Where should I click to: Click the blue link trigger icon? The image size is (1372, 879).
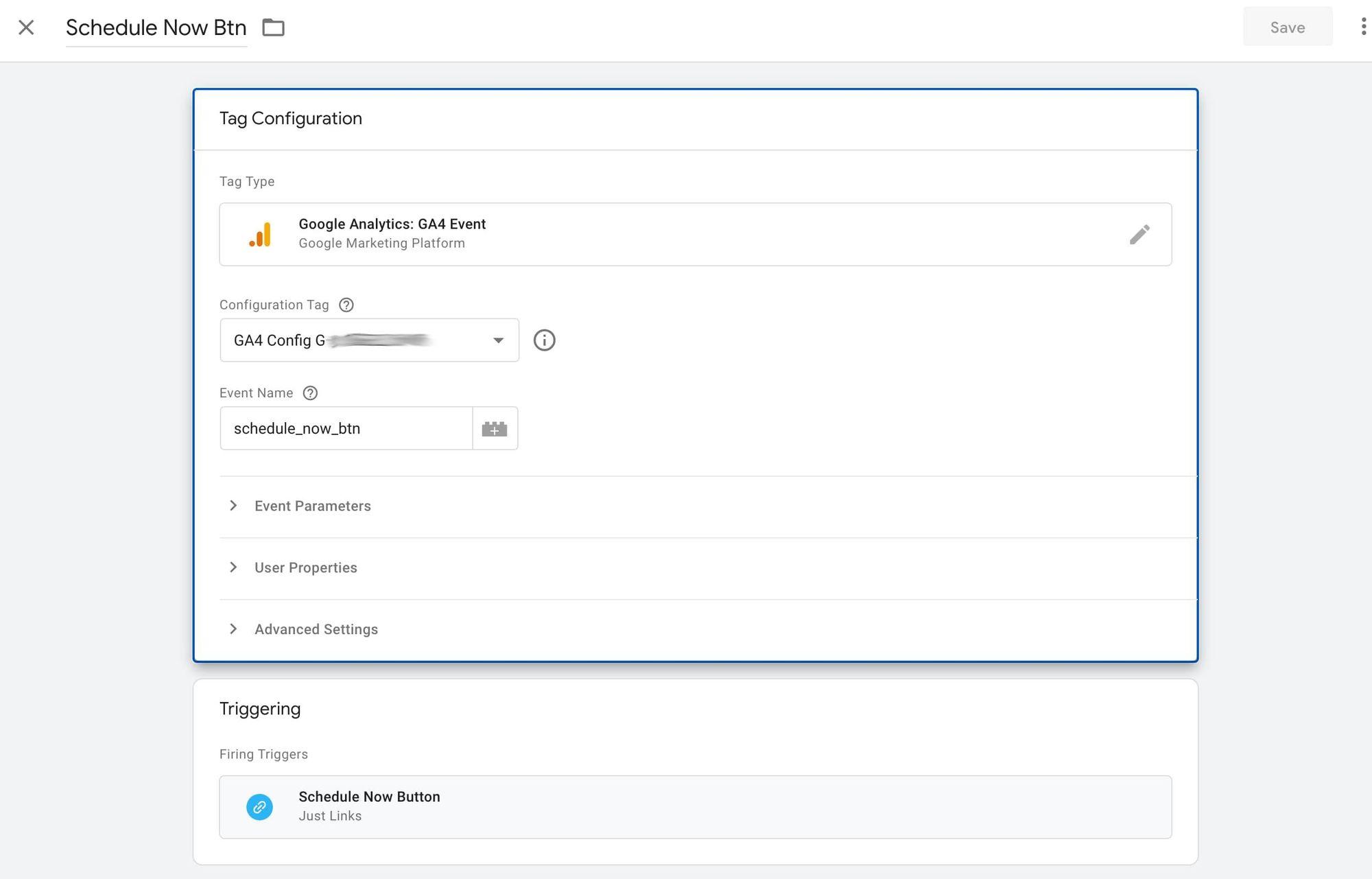coord(259,807)
